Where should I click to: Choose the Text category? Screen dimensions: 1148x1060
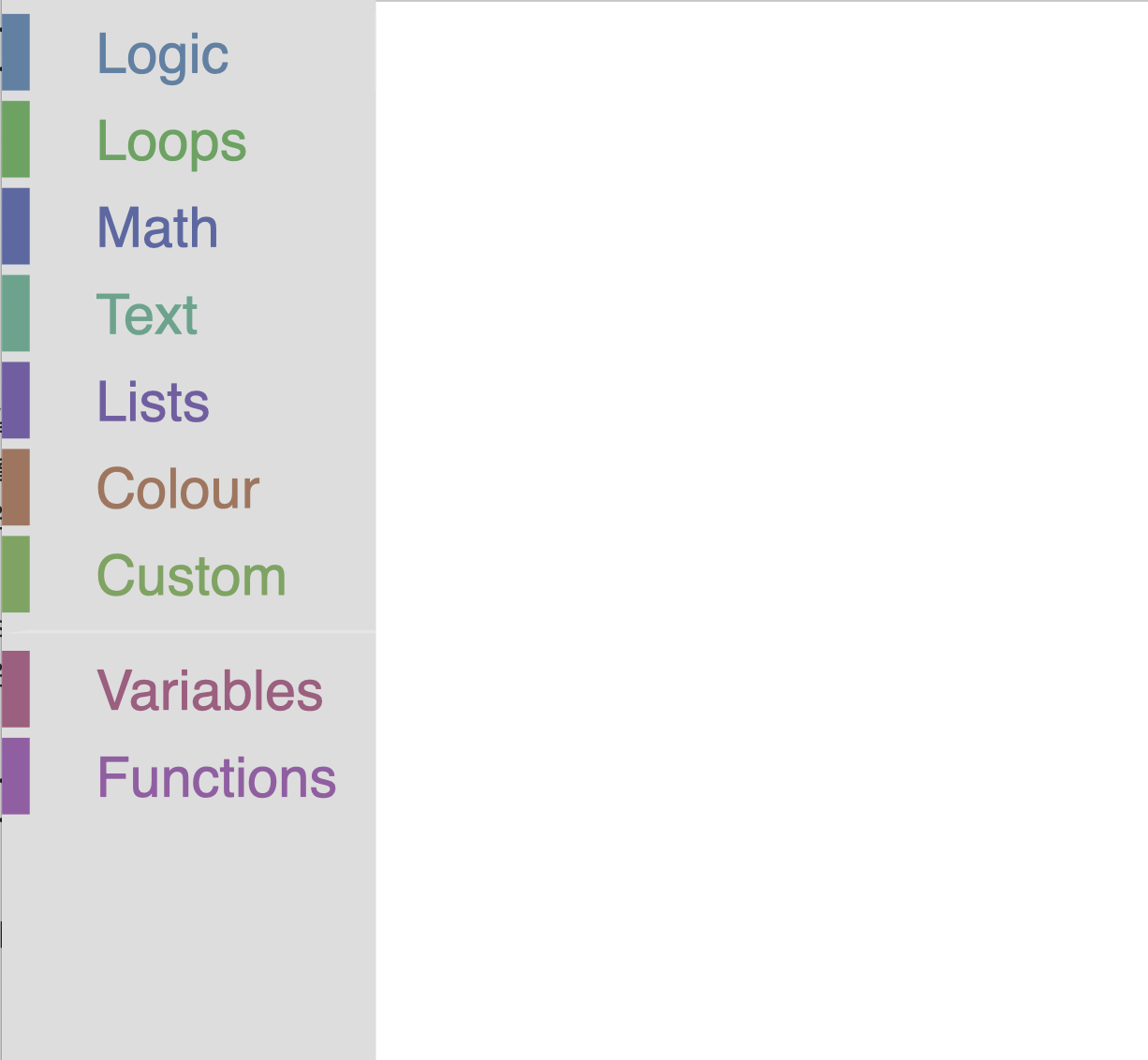[x=147, y=315]
